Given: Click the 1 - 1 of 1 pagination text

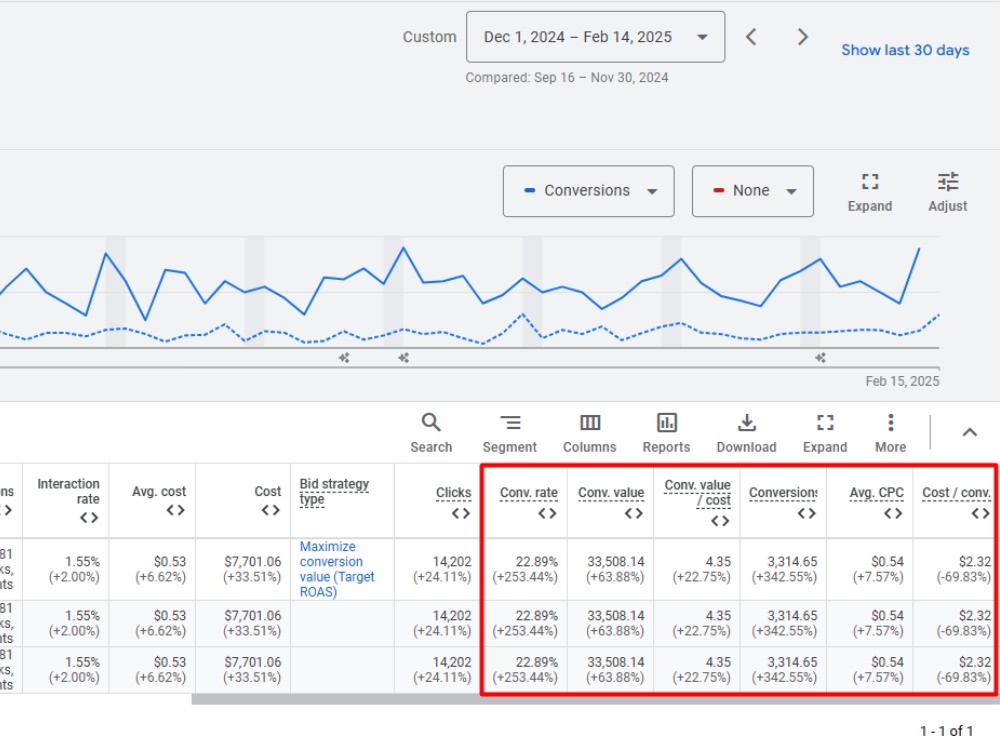Looking at the screenshot, I should pos(946,731).
